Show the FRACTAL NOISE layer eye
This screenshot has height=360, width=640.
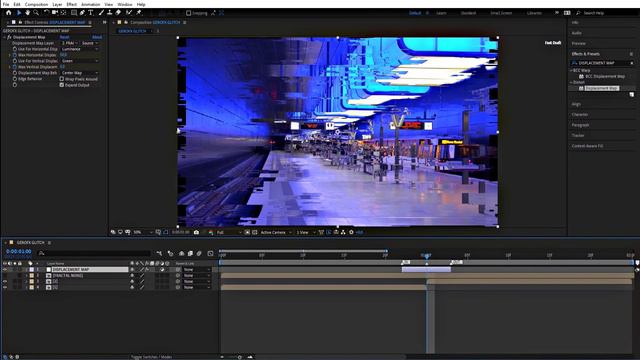(x=5, y=276)
